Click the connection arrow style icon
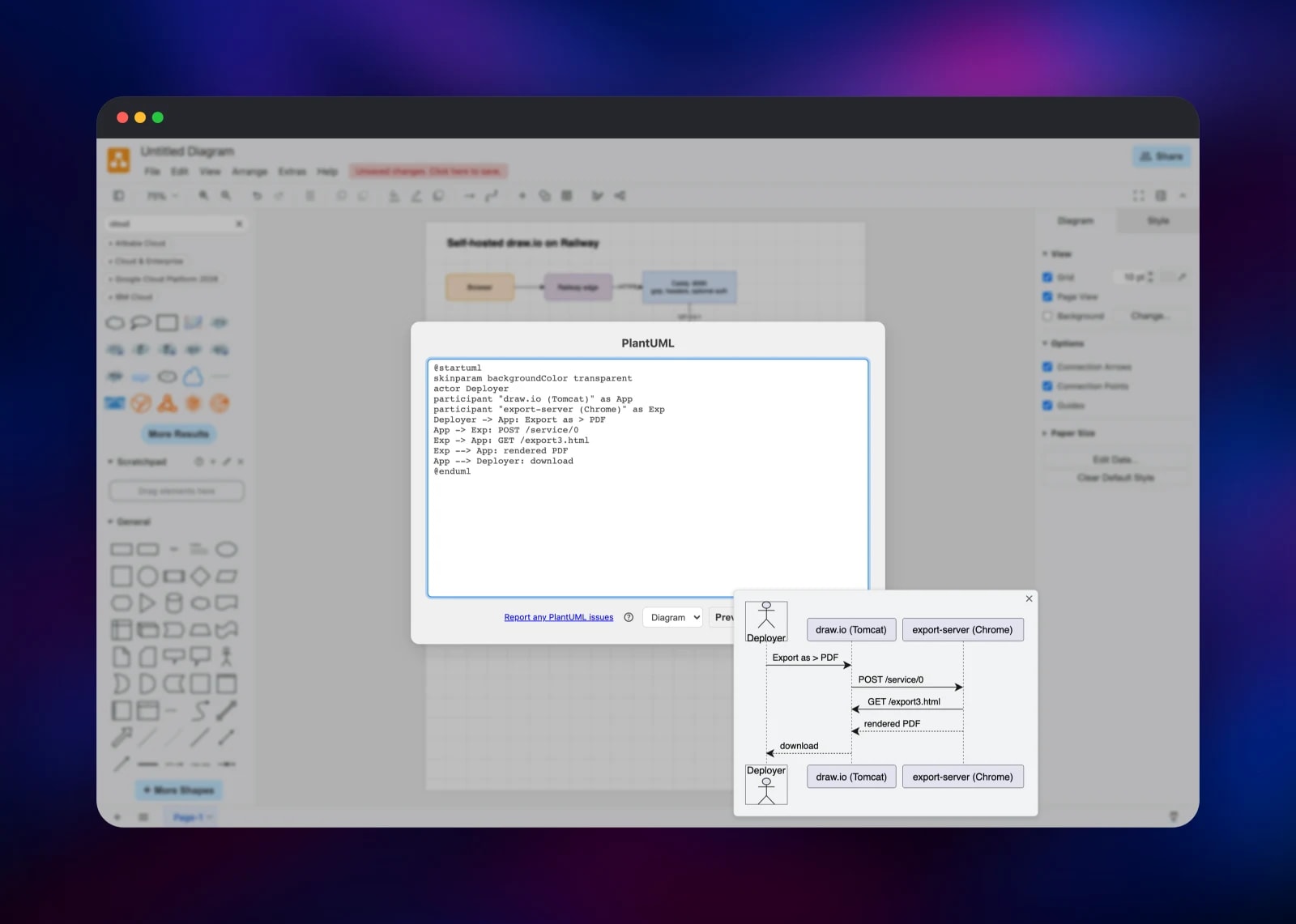Screen dimensions: 1296x924 click(470, 195)
